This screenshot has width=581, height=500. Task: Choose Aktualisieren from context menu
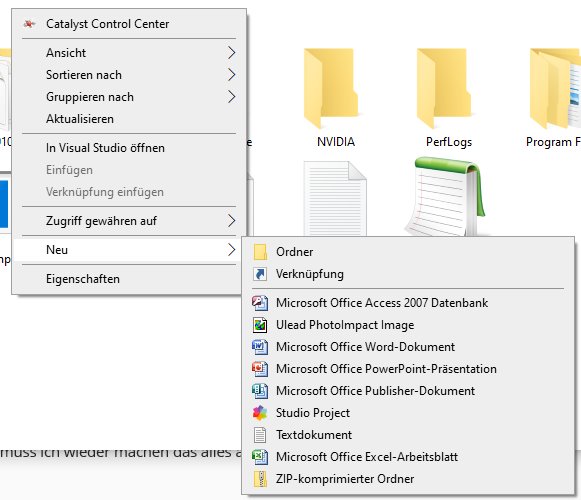tap(129, 119)
